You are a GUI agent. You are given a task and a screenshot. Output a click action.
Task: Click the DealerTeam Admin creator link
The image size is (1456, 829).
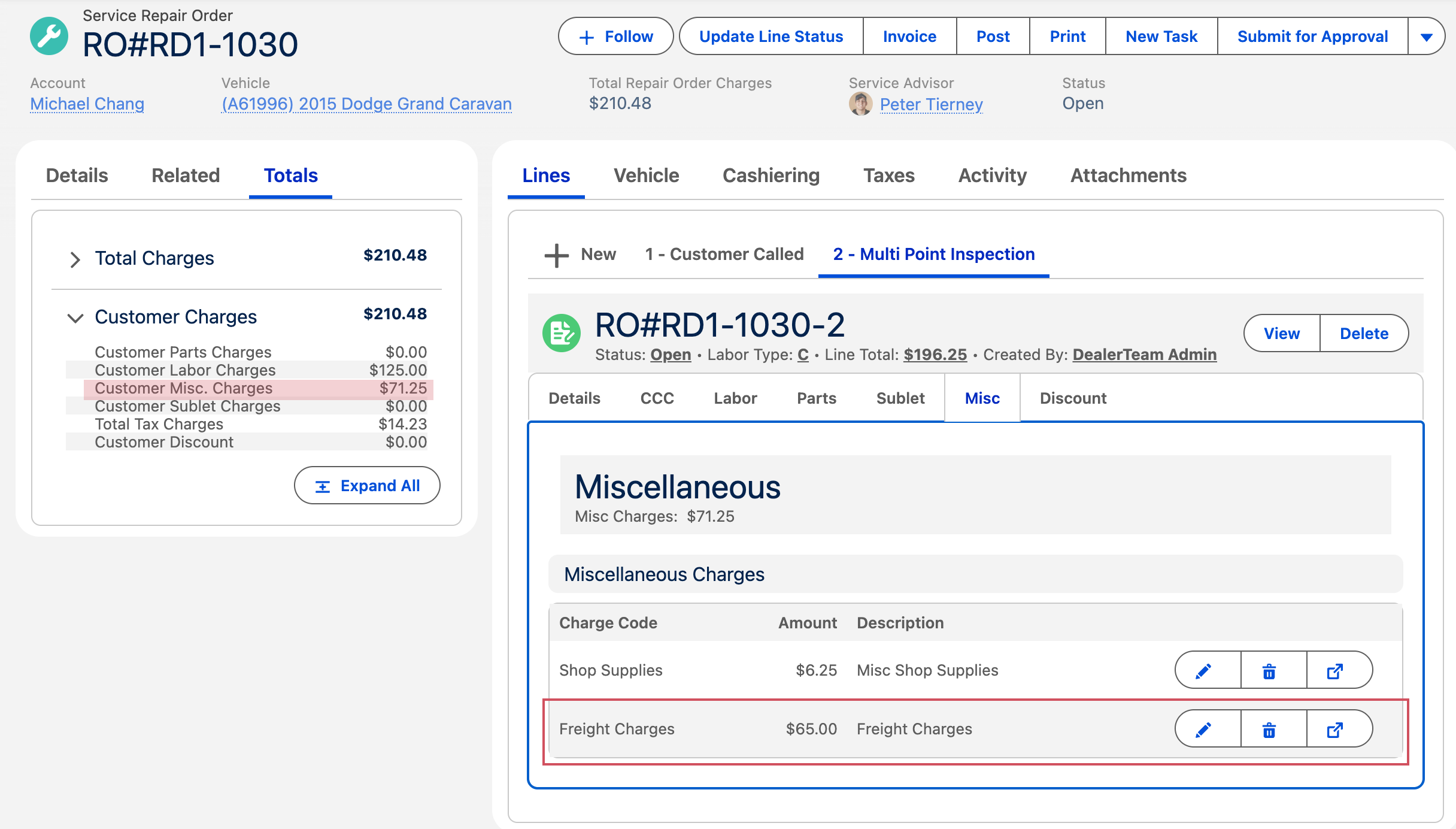pos(1144,355)
